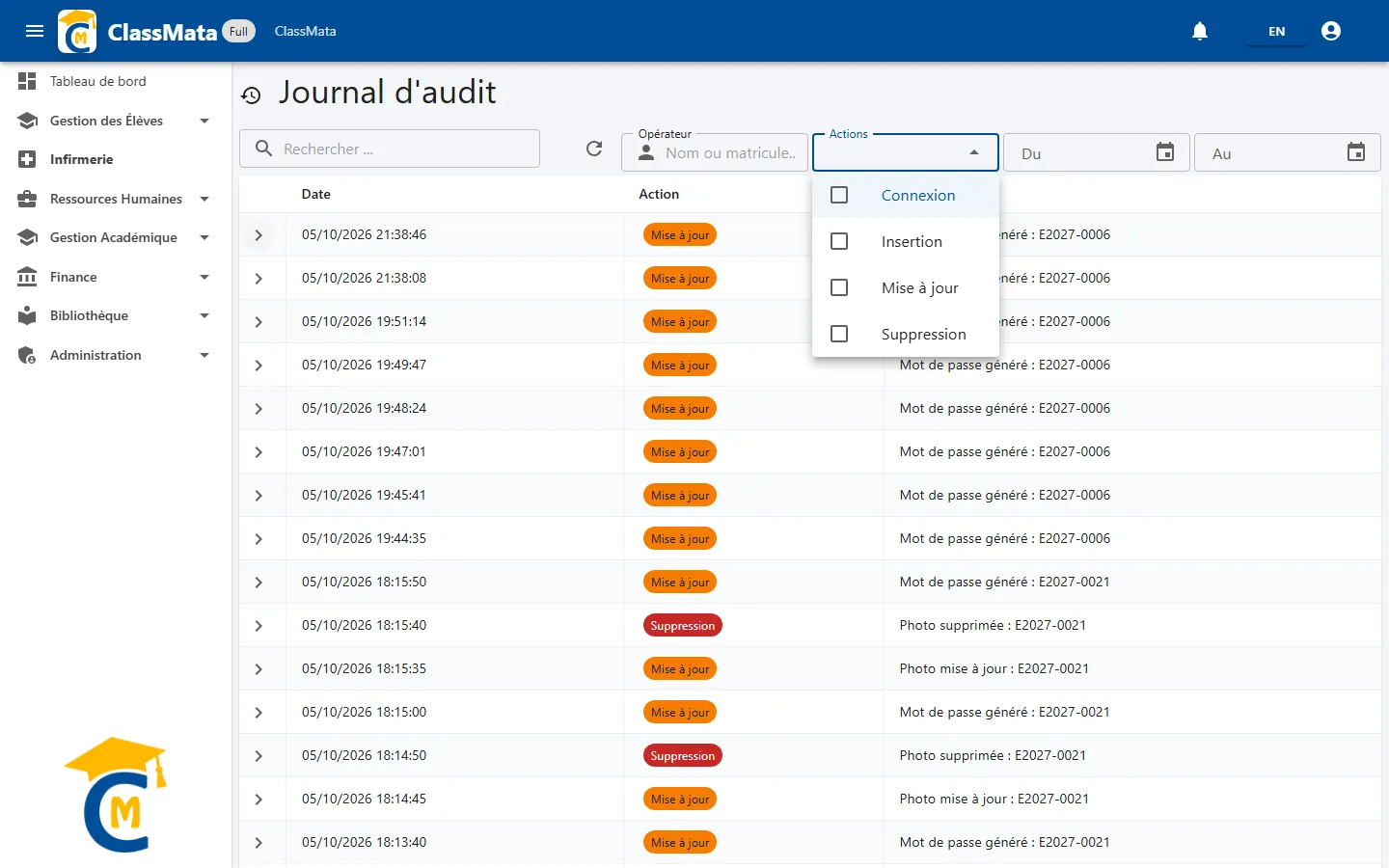Open the hamburger navigation menu
The image size is (1389, 868).
pos(35,31)
